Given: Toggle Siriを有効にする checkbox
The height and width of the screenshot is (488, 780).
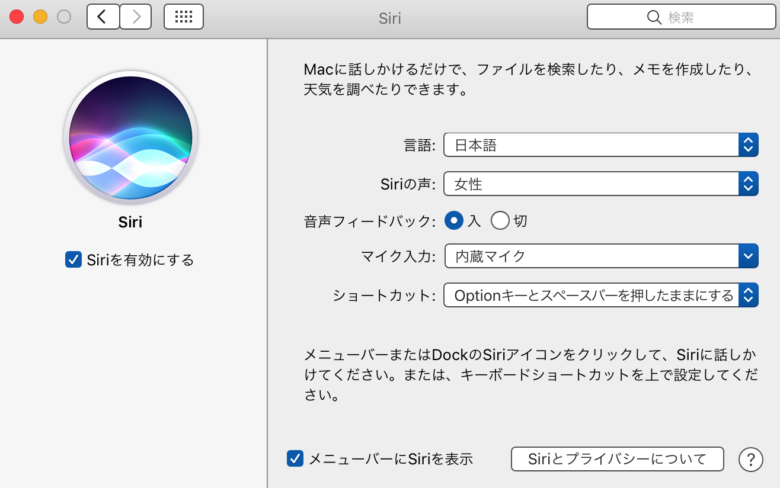Looking at the screenshot, I should coord(73,260).
